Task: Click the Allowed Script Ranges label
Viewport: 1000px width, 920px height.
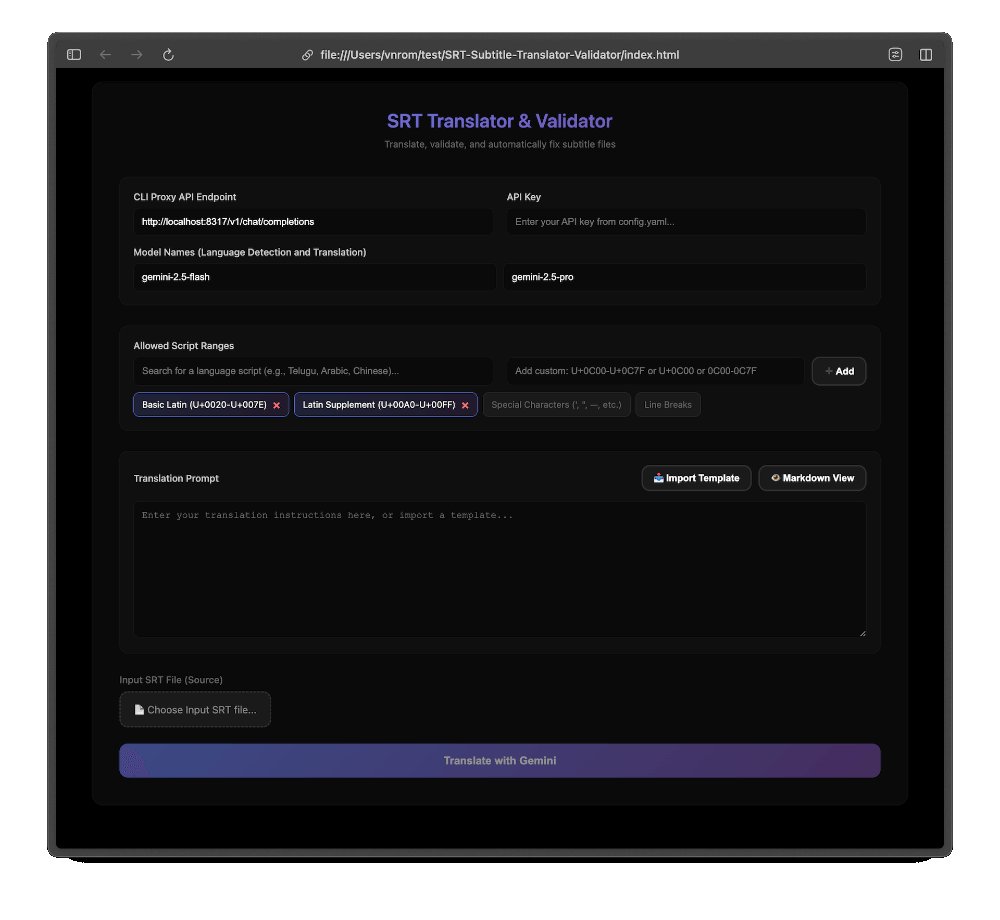Action: coord(184,346)
